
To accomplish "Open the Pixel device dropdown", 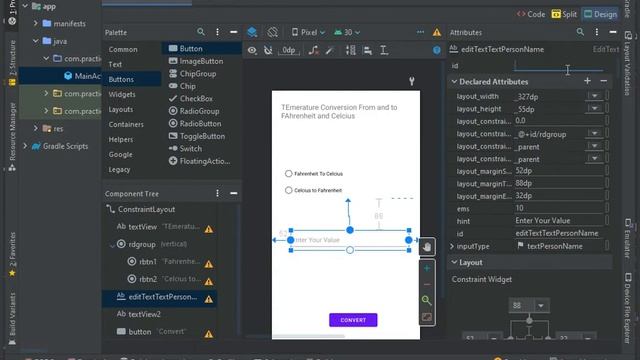I will pos(308,32).
